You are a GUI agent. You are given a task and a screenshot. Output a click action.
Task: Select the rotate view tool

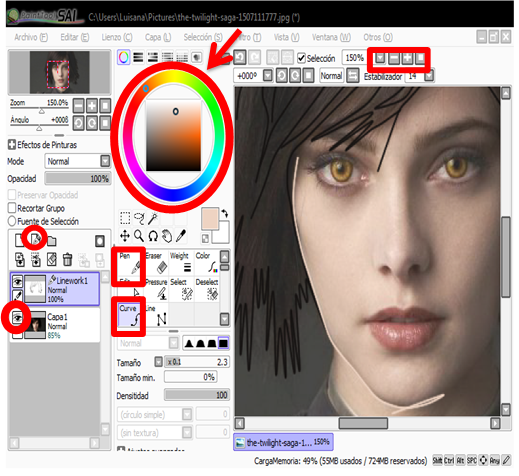[153, 236]
